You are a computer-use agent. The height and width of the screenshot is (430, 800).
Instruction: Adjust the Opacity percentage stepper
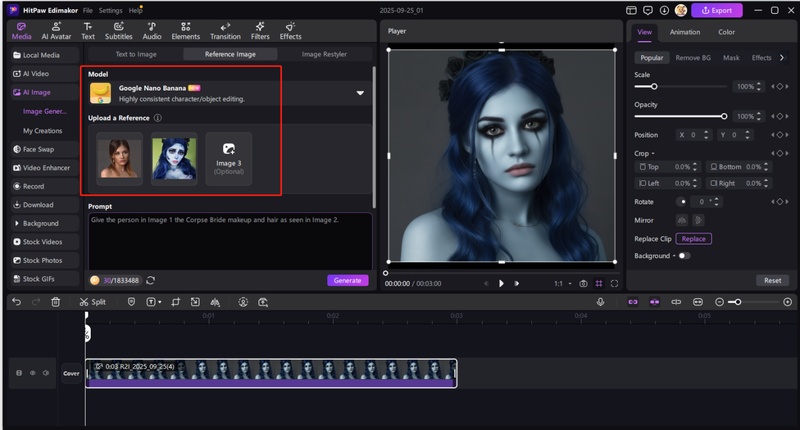click(x=759, y=116)
